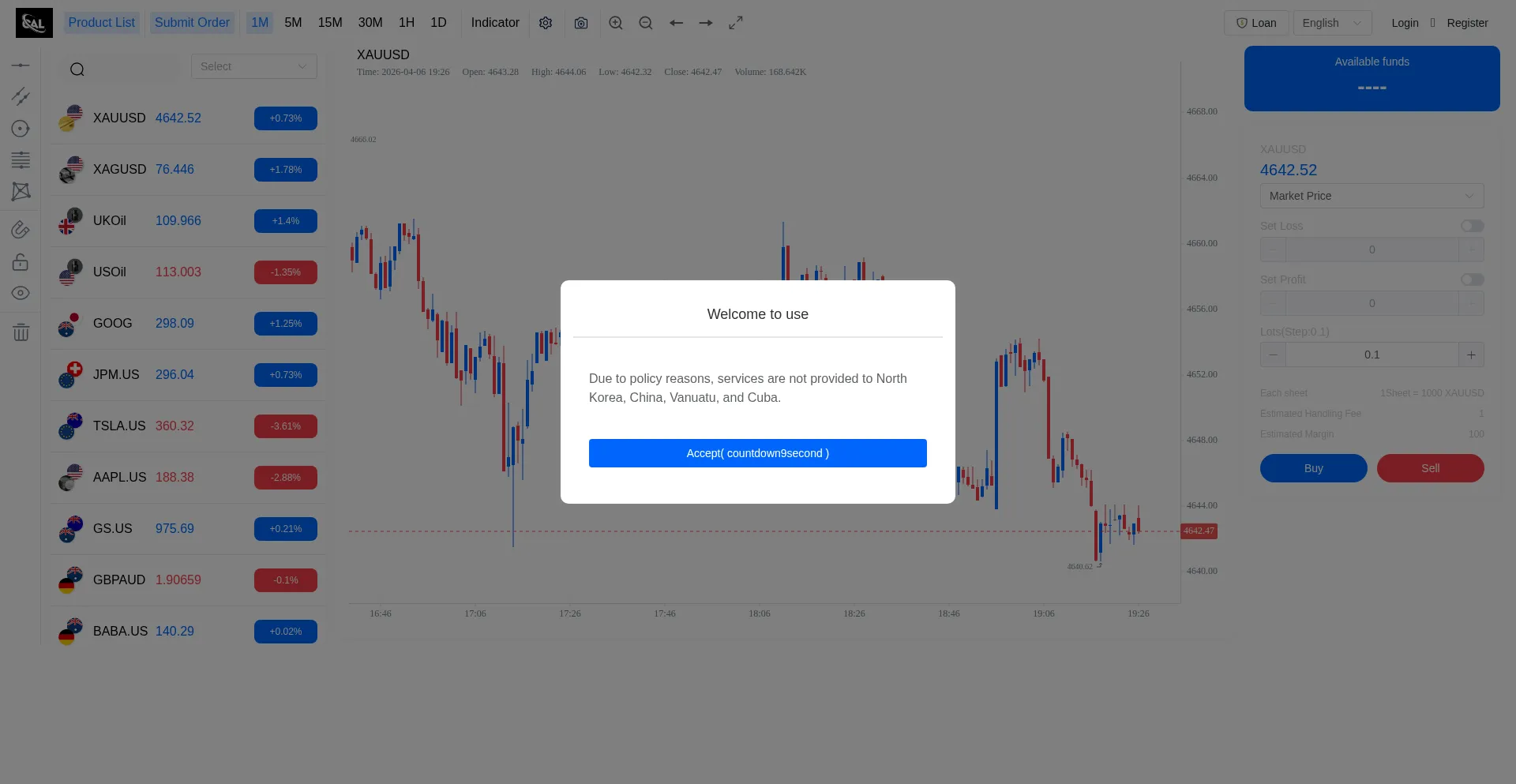The height and width of the screenshot is (784, 1516).
Task: Click the search magnifier icon
Action: pyautogui.click(x=77, y=69)
